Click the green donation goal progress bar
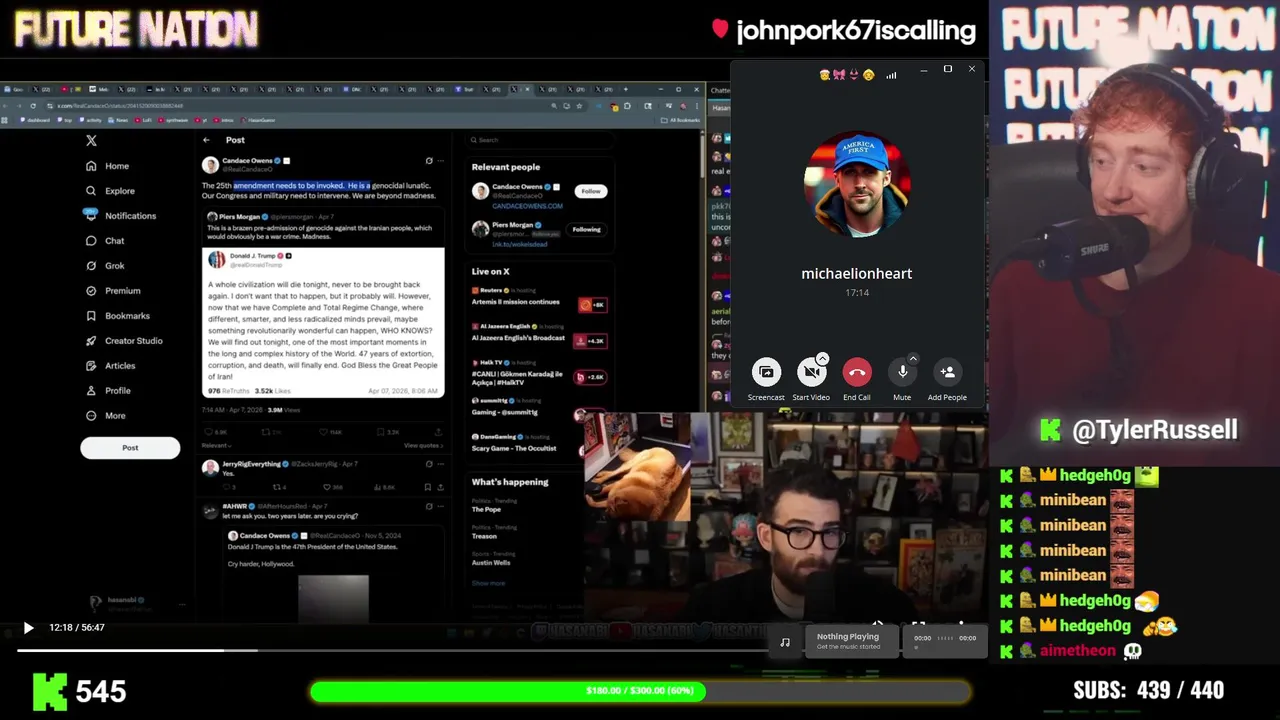This screenshot has height=720, width=1280. (x=640, y=691)
